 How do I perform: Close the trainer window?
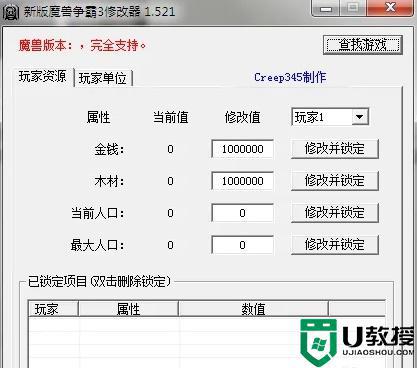pos(390,8)
